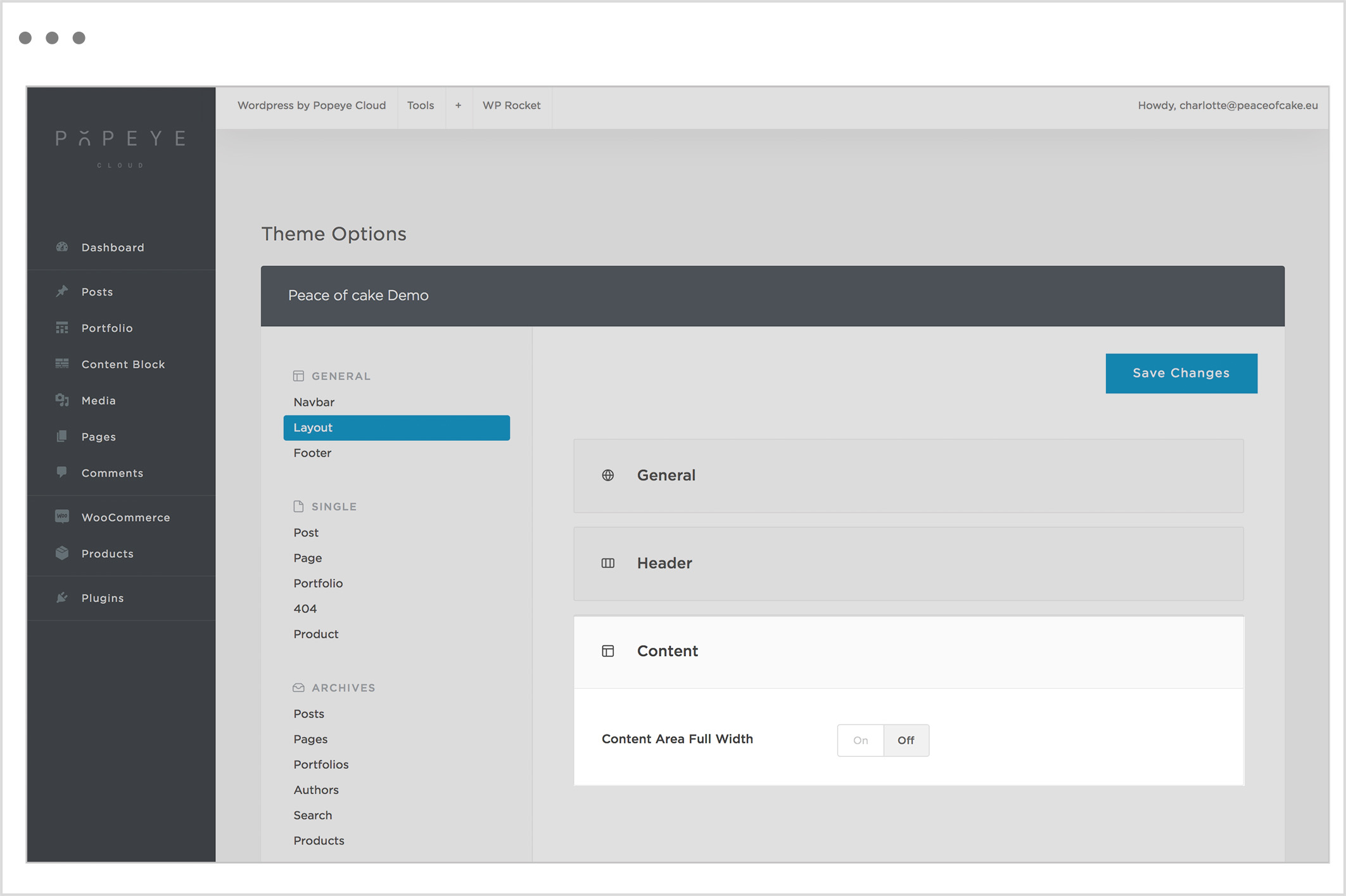Click the Comments bubble icon
The height and width of the screenshot is (896, 1346).
click(x=62, y=472)
